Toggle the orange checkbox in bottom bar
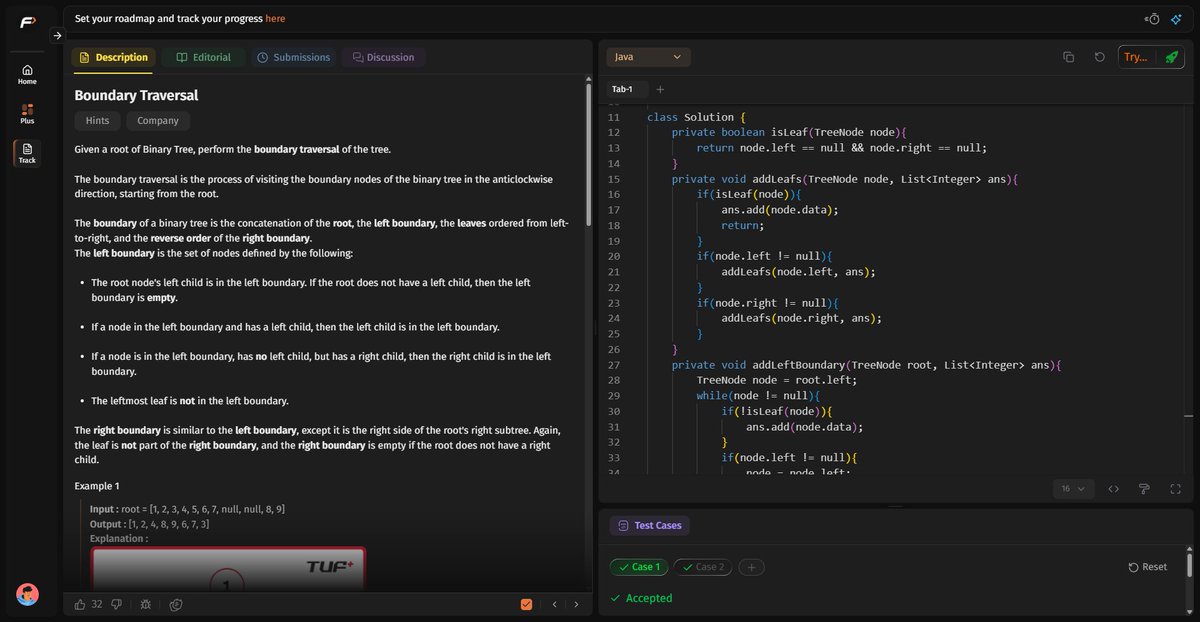1200x622 pixels. (526, 604)
